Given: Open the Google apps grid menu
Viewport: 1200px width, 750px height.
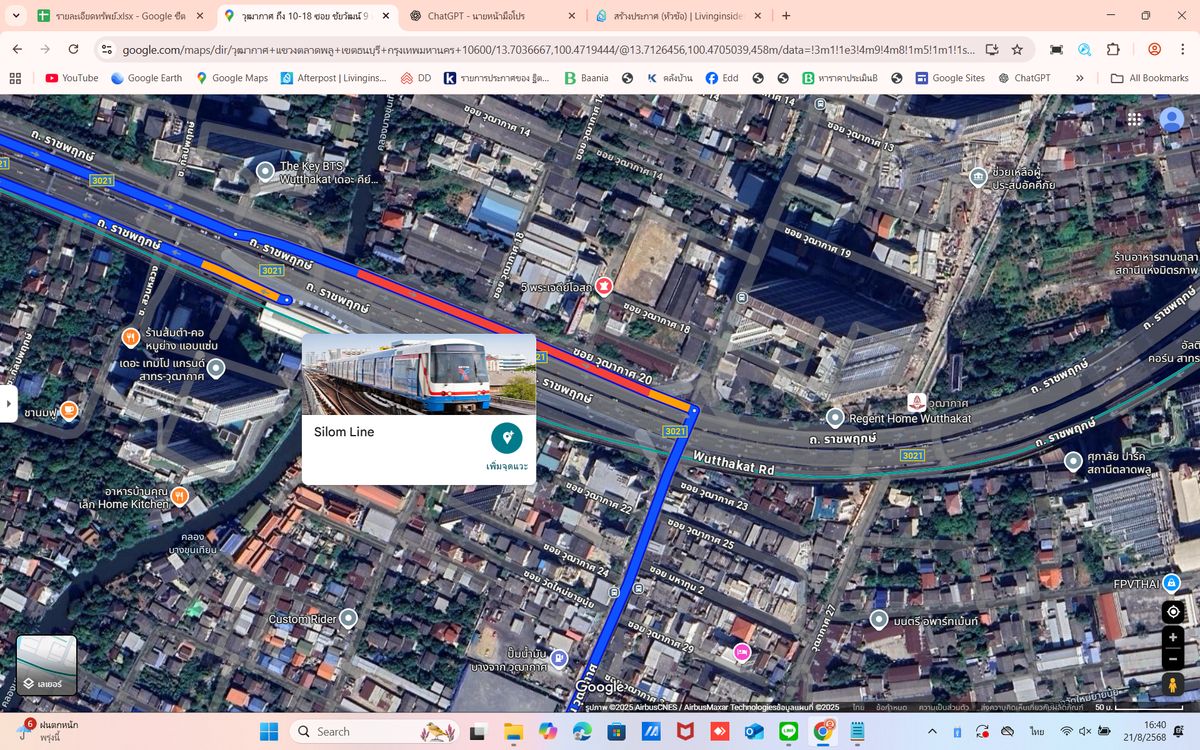Looking at the screenshot, I should click(x=1135, y=118).
